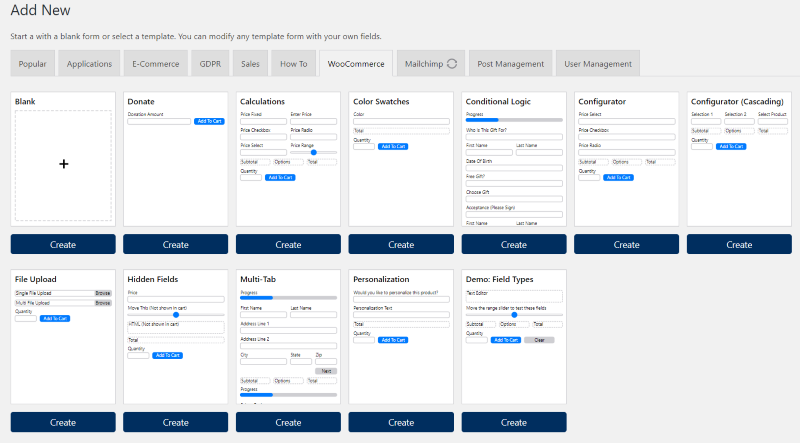Image resolution: width=800 pixels, height=443 pixels.
Task: Select the Calculations template preview
Action: tap(288, 159)
